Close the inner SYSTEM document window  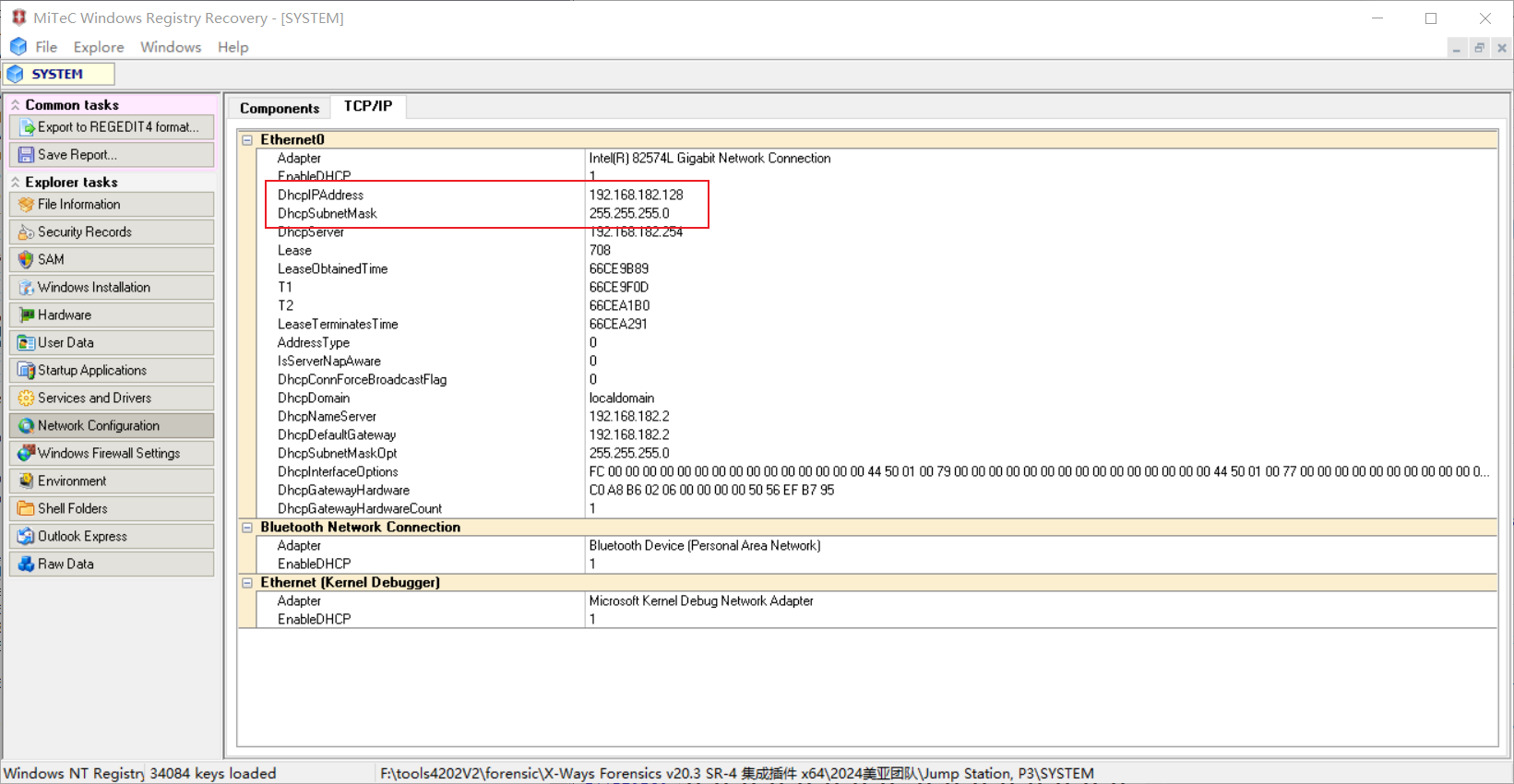[x=1502, y=48]
